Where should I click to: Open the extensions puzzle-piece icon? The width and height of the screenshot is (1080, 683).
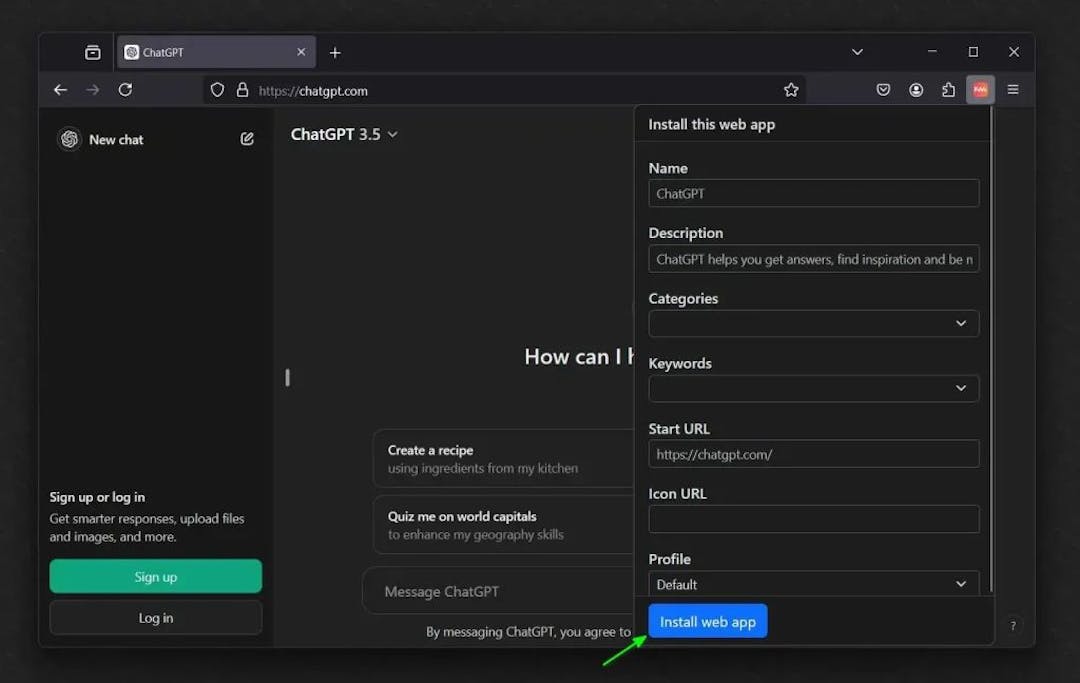(x=948, y=89)
